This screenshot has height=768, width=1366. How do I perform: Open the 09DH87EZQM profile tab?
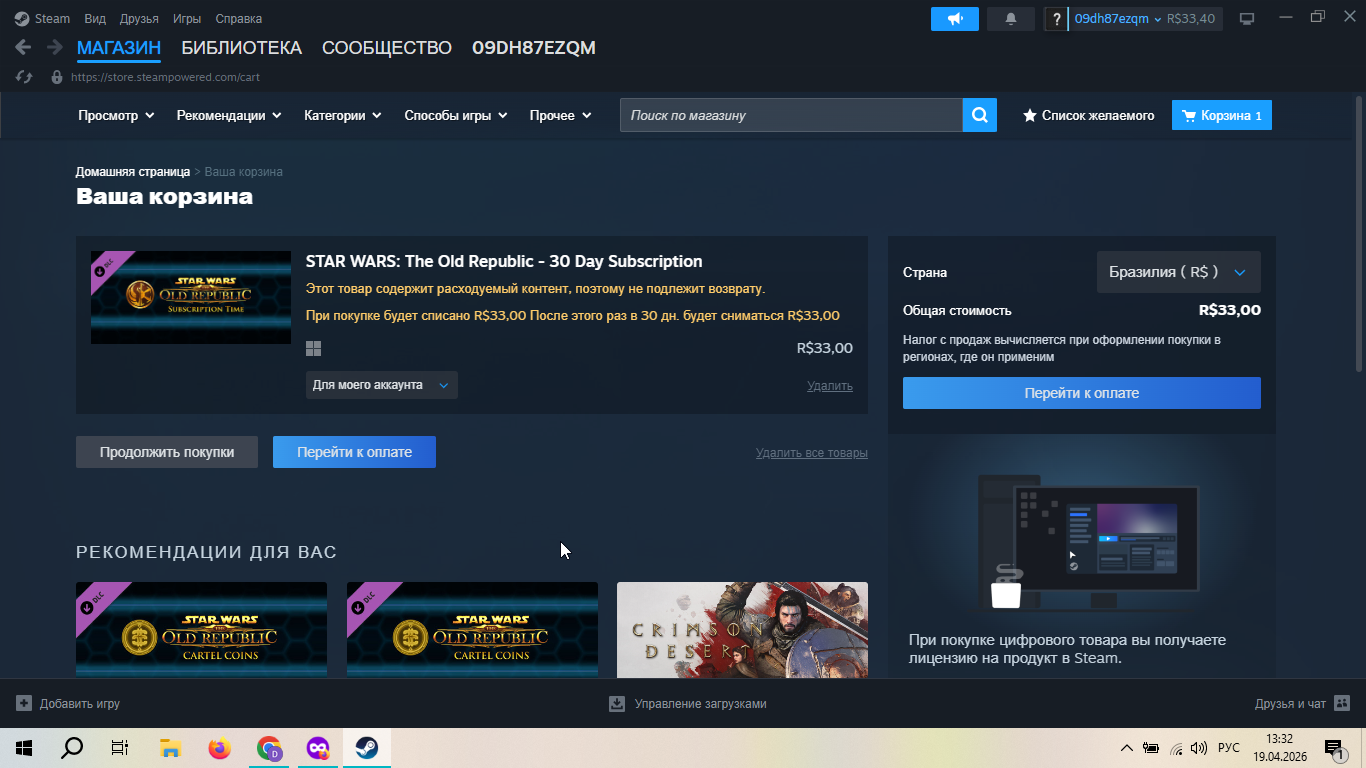coord(534,48)
